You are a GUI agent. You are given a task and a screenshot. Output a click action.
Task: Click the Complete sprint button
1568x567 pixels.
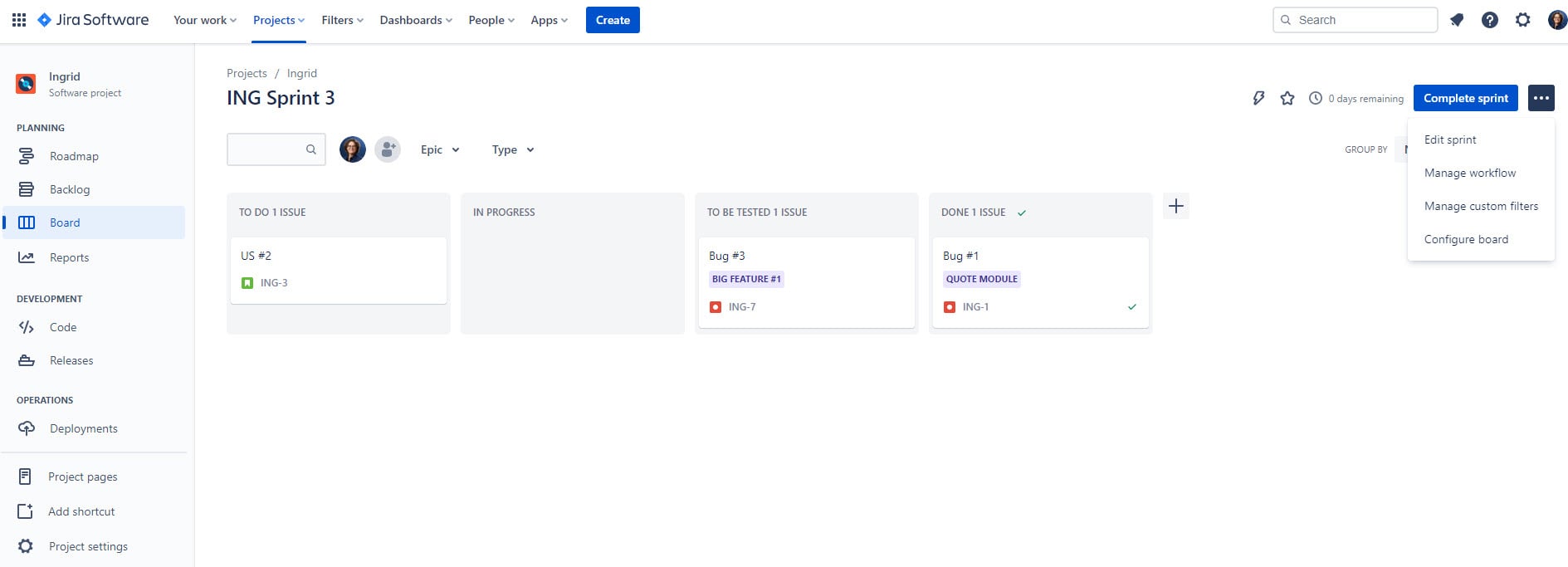coord(1466,98)
